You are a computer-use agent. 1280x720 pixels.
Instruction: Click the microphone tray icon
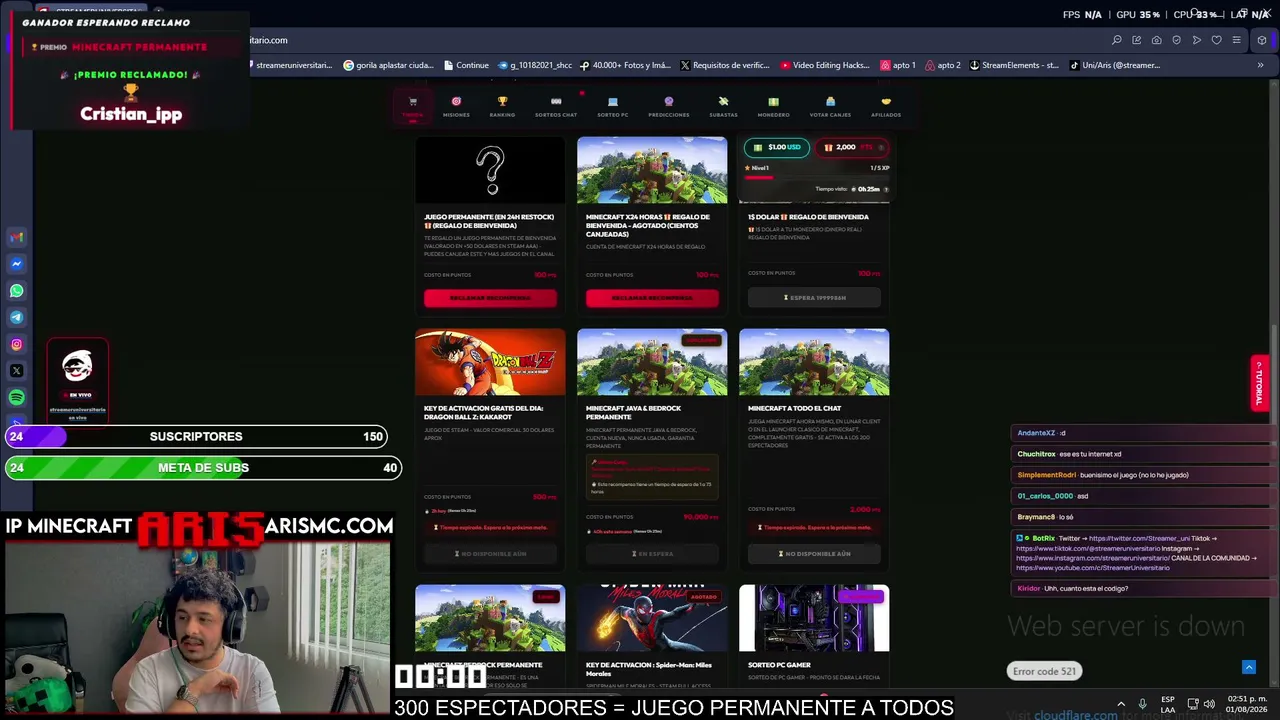pos(1143,704)
